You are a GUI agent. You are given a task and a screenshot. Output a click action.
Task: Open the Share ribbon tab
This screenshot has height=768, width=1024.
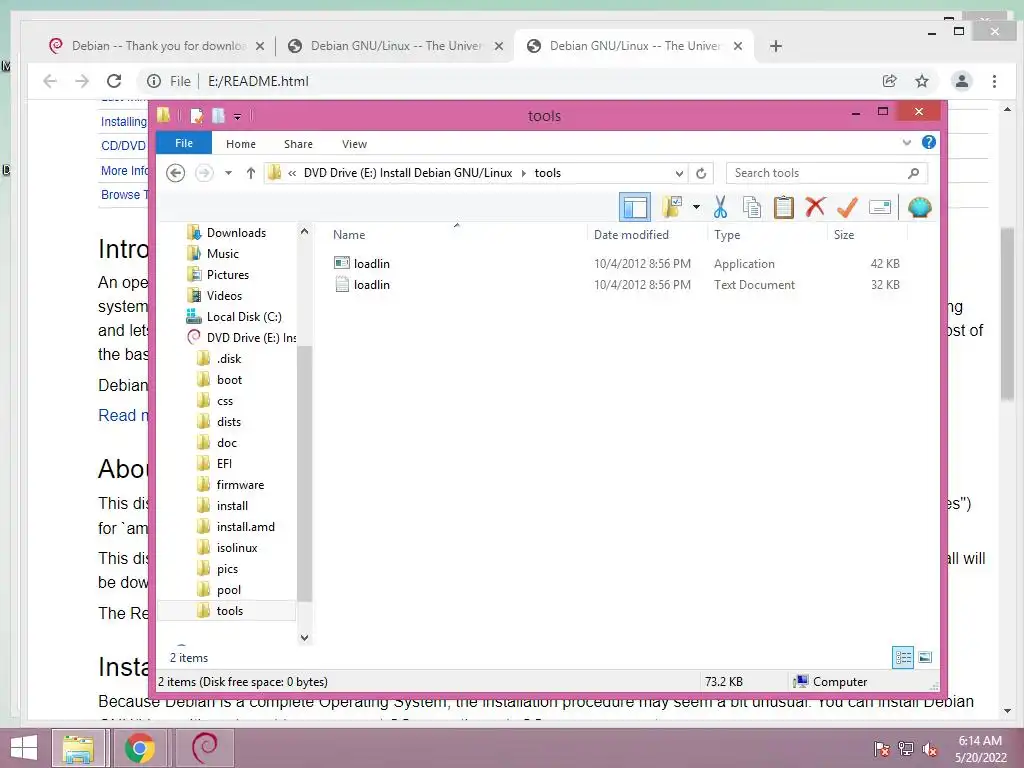pyautogui.click(x=298, y=144)
